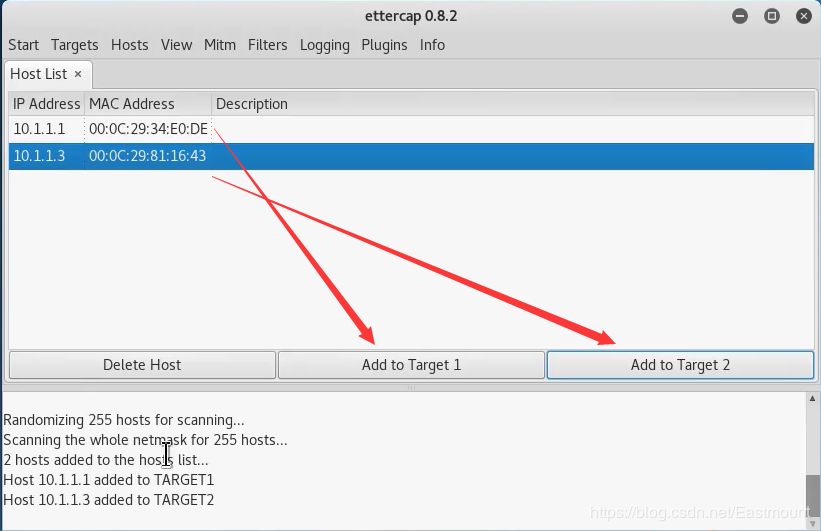821x531 pixels.
Task: Open the Plugins menu
Action: (384, 45)
